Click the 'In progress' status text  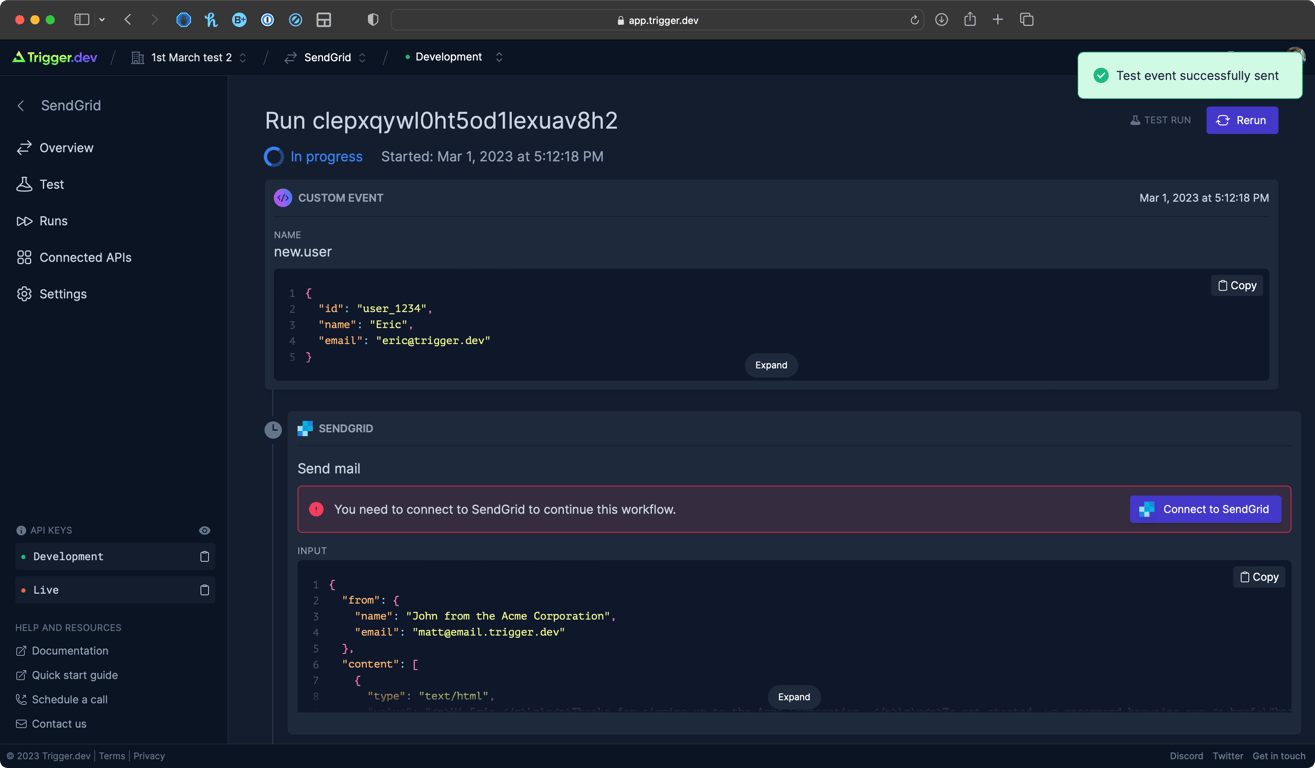(x=326, y=157)
